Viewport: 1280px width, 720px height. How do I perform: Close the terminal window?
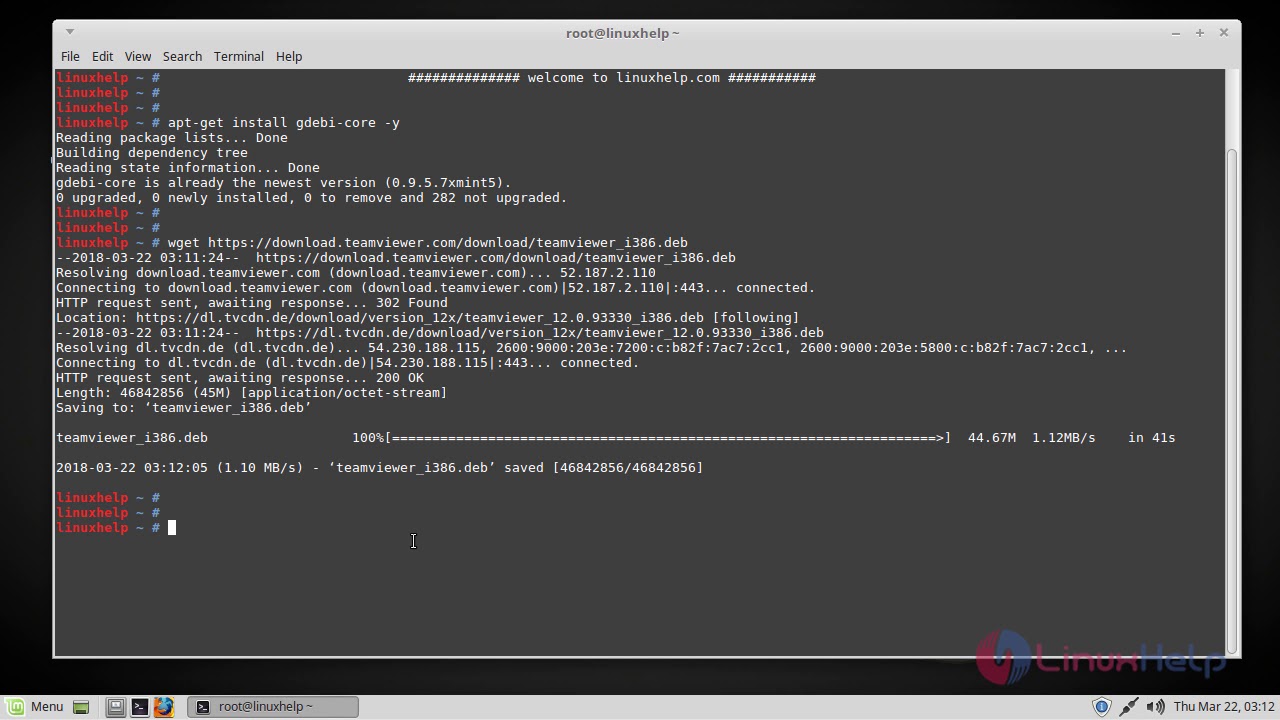[1224, 33]
